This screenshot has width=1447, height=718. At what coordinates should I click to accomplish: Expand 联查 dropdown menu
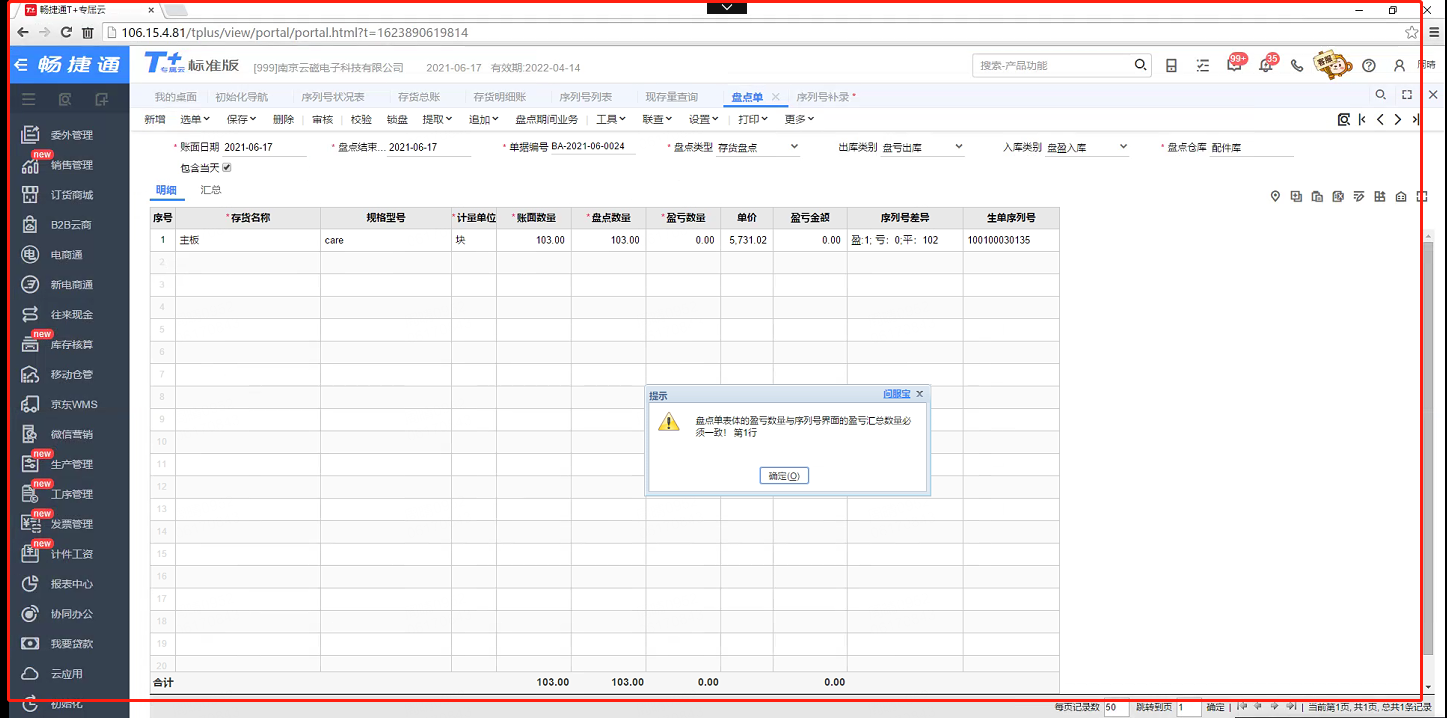657,119
